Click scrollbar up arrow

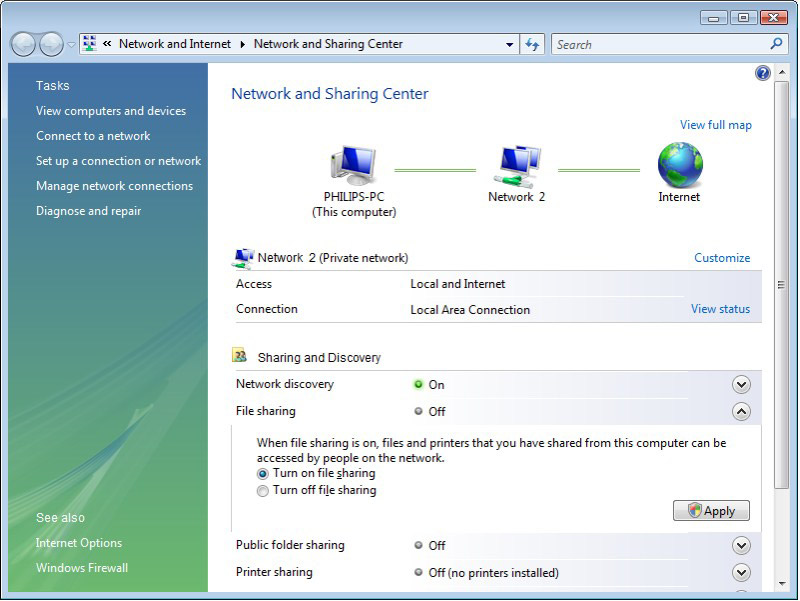point(782,72)
